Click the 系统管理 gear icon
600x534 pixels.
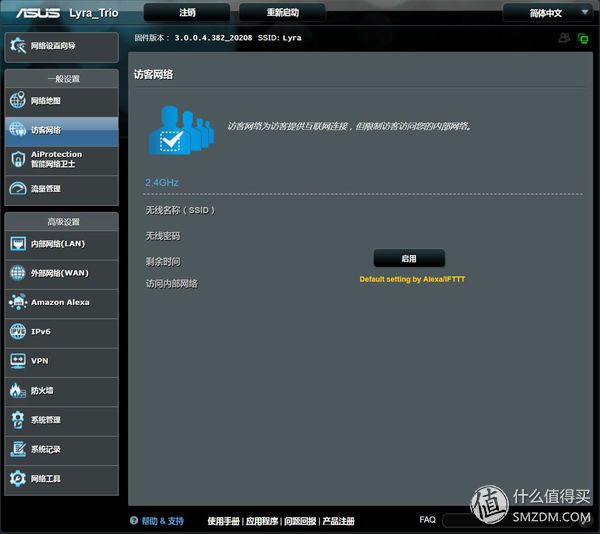pyautogui.click(x=18, y=420)
